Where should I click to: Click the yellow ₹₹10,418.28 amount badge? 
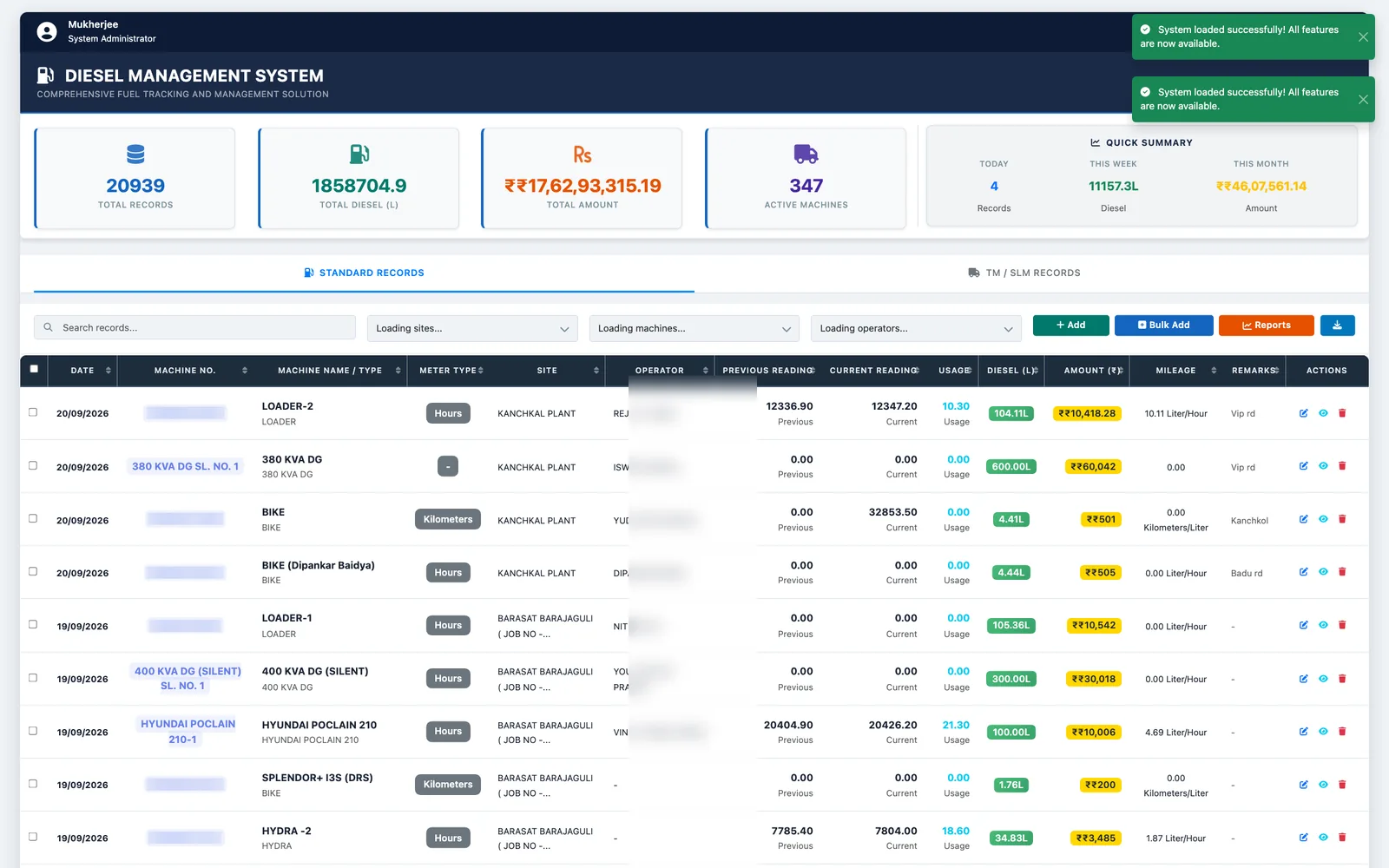click(1087, 413)
